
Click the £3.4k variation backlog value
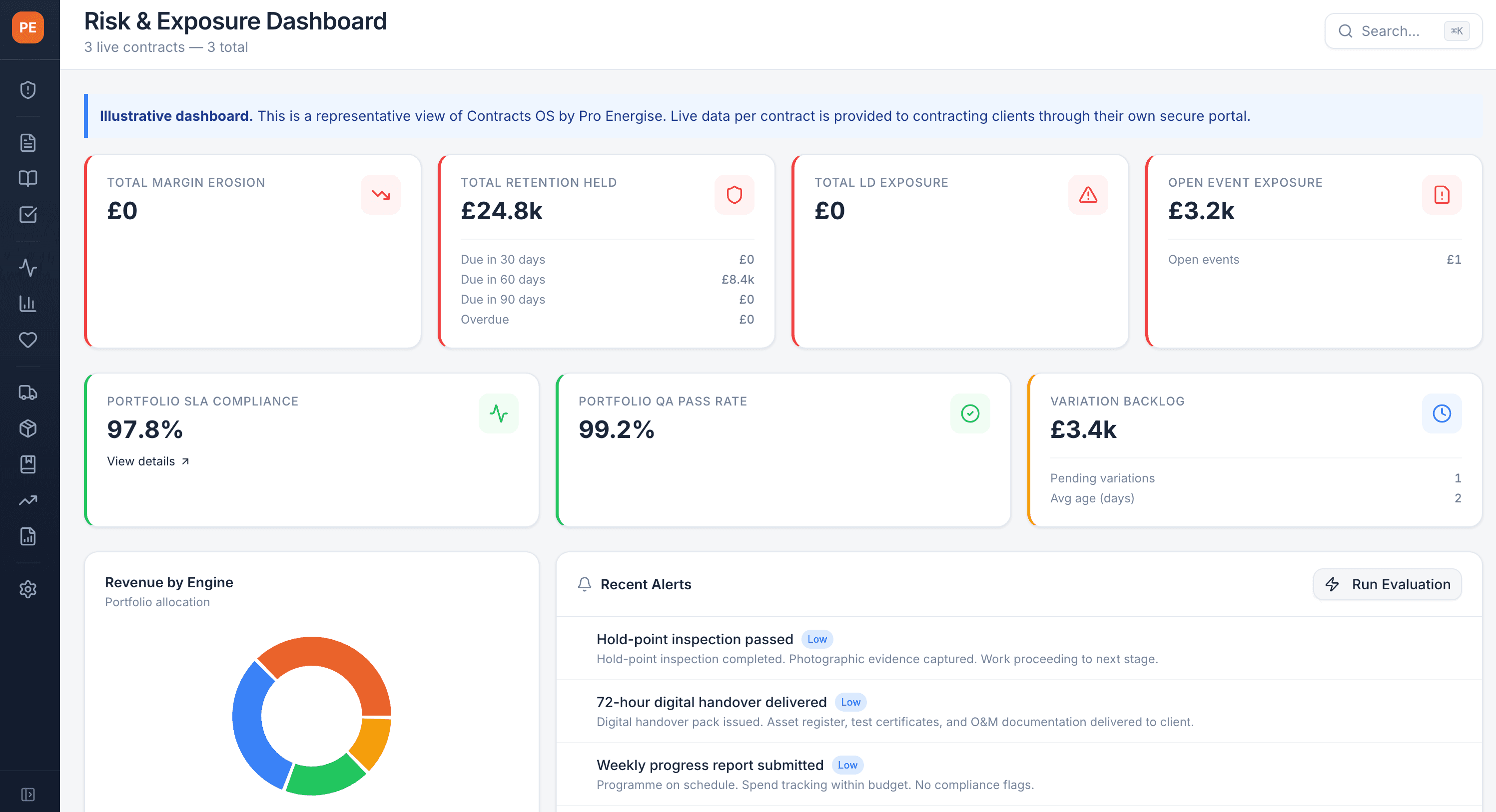pos(1083,429)
